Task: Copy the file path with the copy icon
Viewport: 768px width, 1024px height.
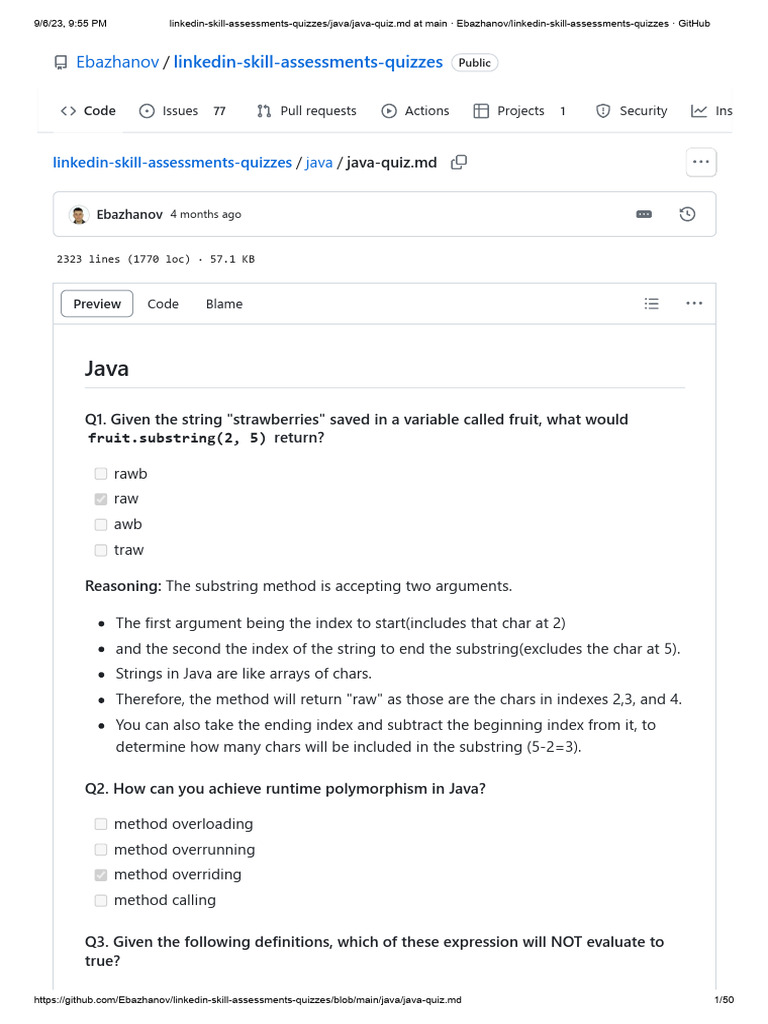Action: click(459, 162)
